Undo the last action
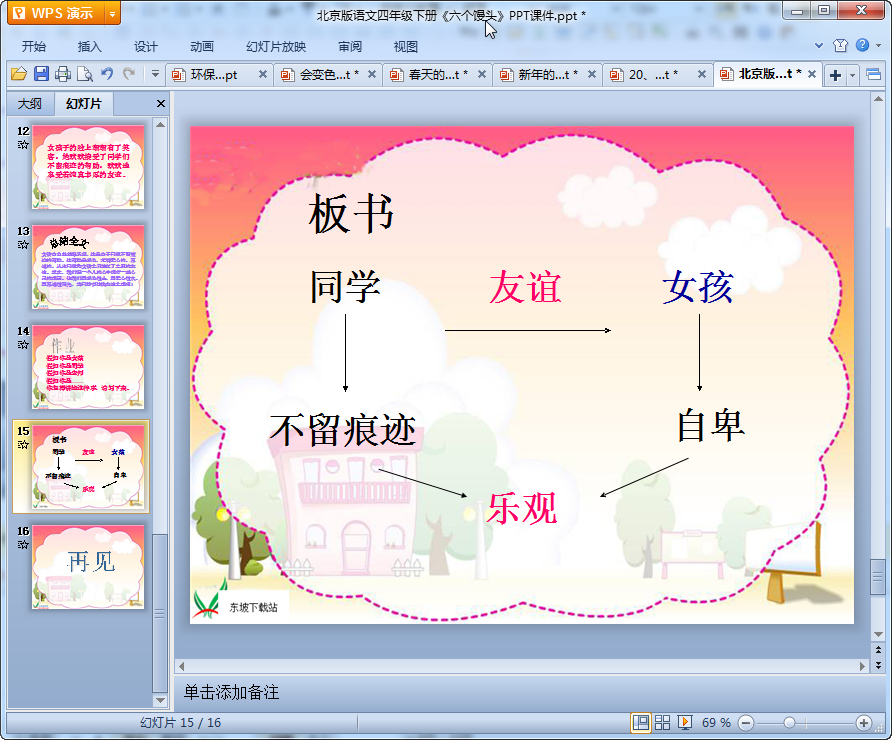Viewport: 892px width, 740px height. click(107, 74)
